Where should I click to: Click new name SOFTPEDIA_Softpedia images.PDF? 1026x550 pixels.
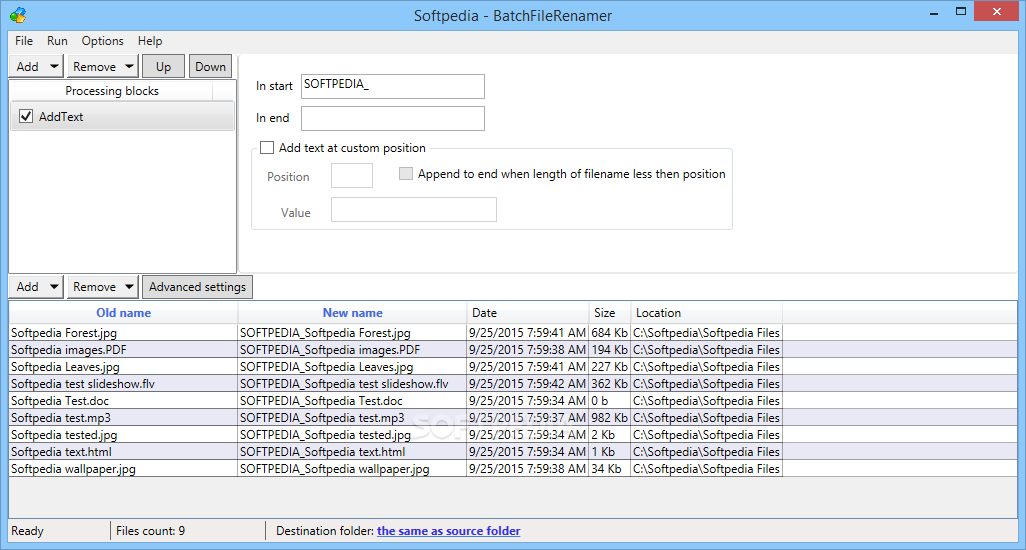352,350
